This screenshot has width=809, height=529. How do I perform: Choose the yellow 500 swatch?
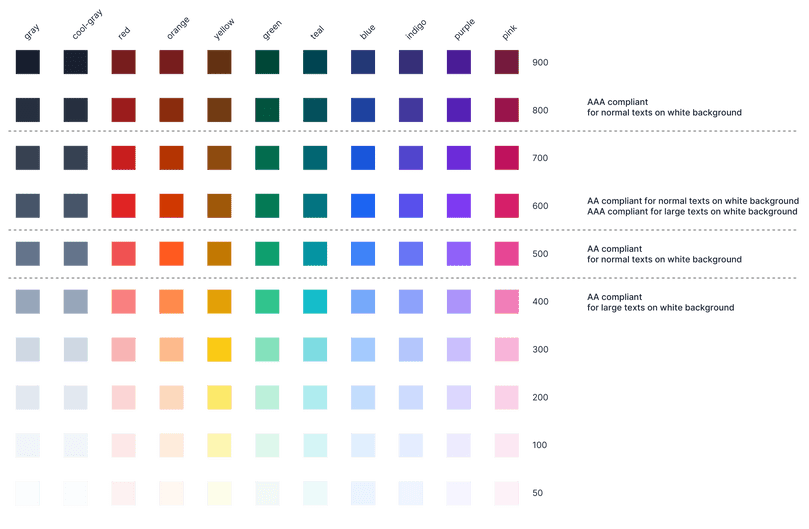(x=219, y=254)
